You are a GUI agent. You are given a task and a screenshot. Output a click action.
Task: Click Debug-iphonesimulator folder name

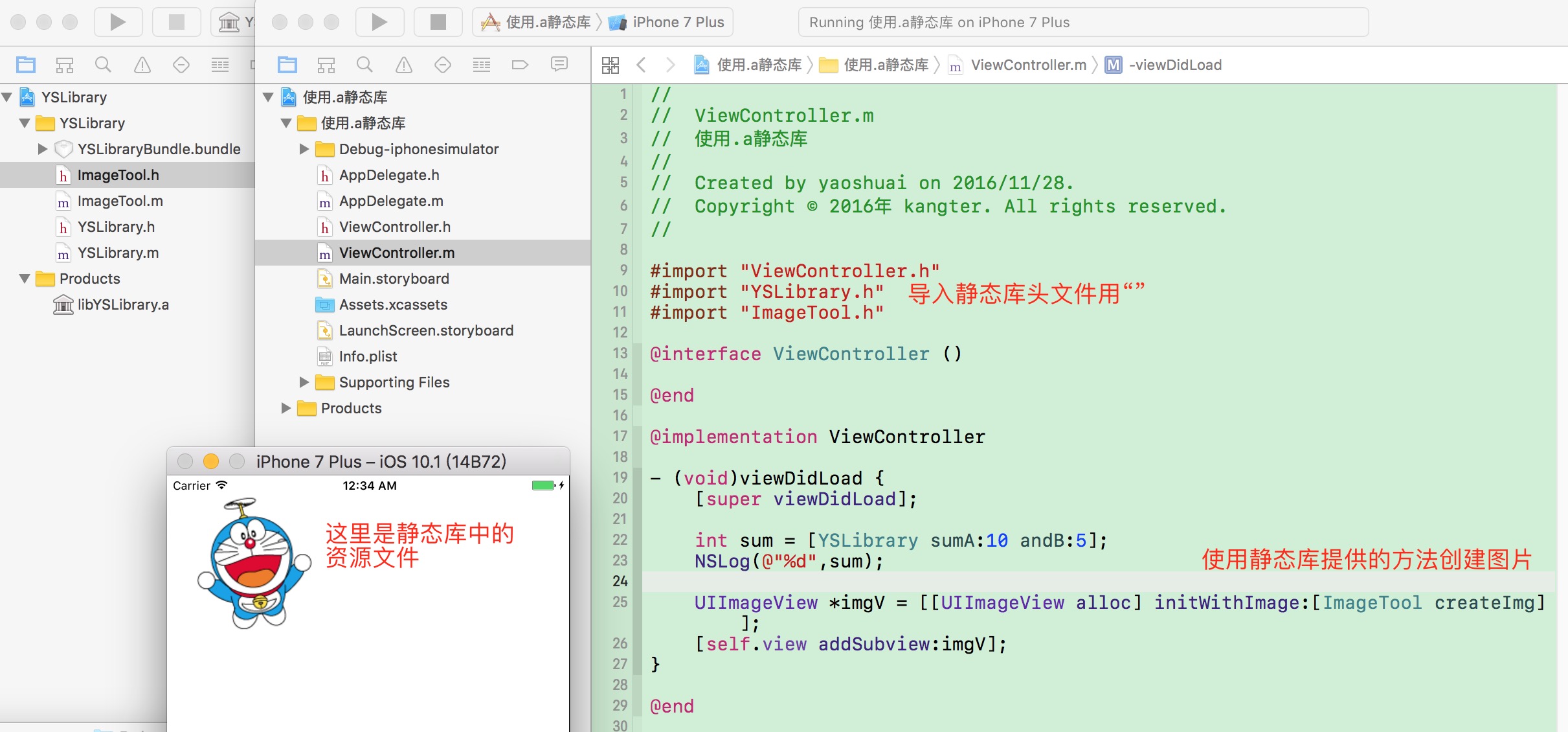pos(419,149)
